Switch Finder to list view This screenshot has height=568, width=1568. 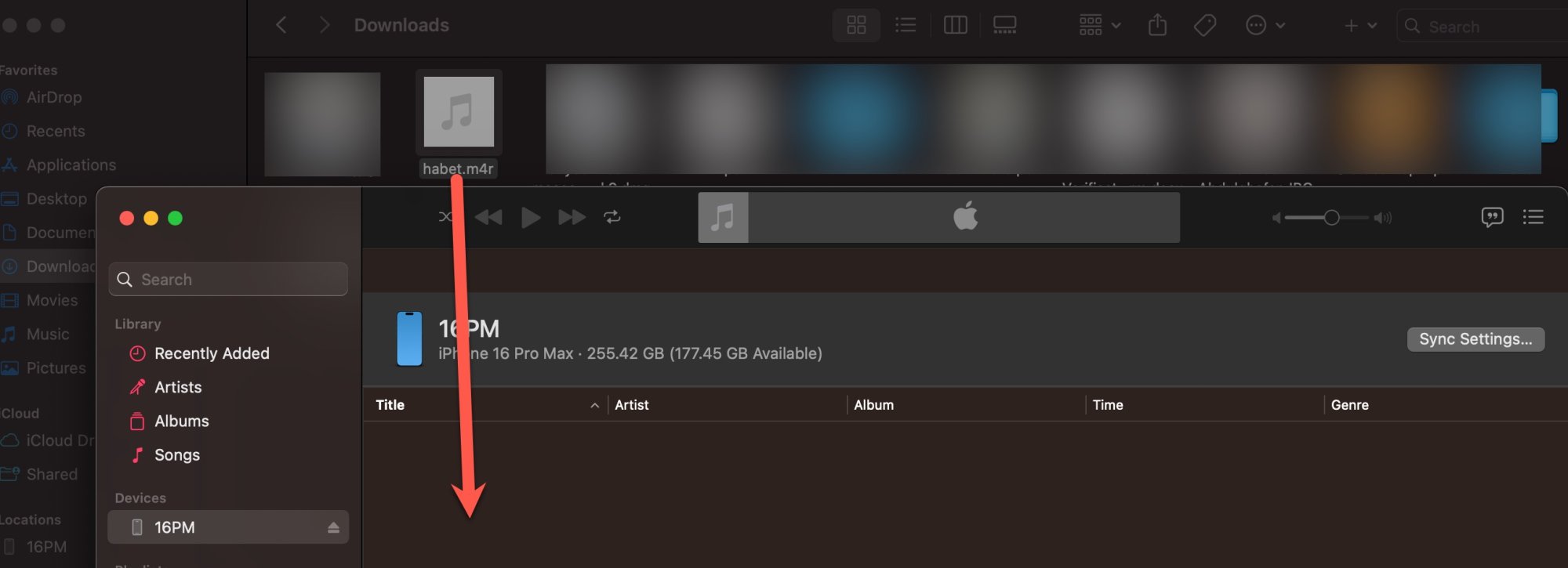click(906, 25)
